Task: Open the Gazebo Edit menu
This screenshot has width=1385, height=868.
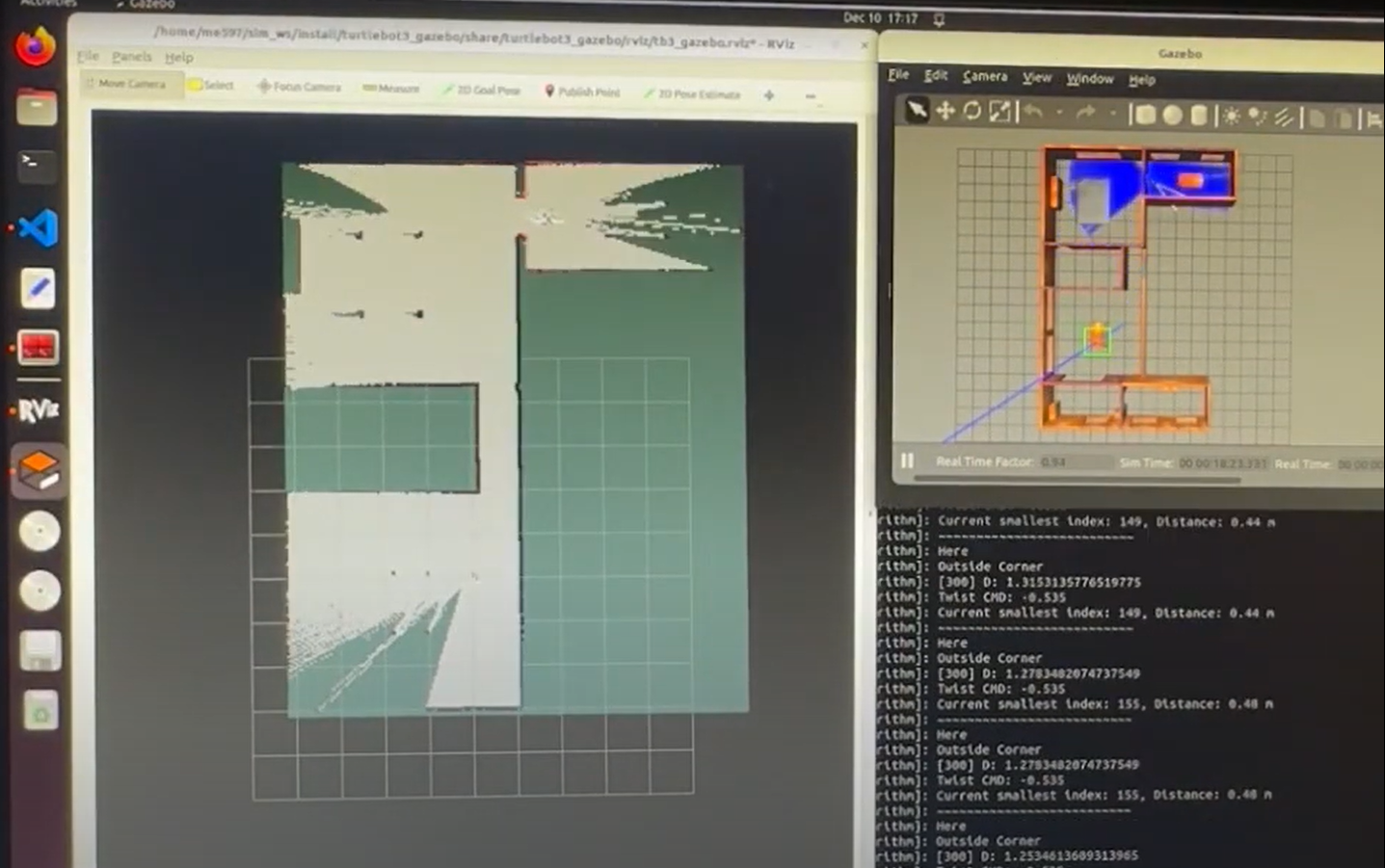Action: click(x=935, y=75)
